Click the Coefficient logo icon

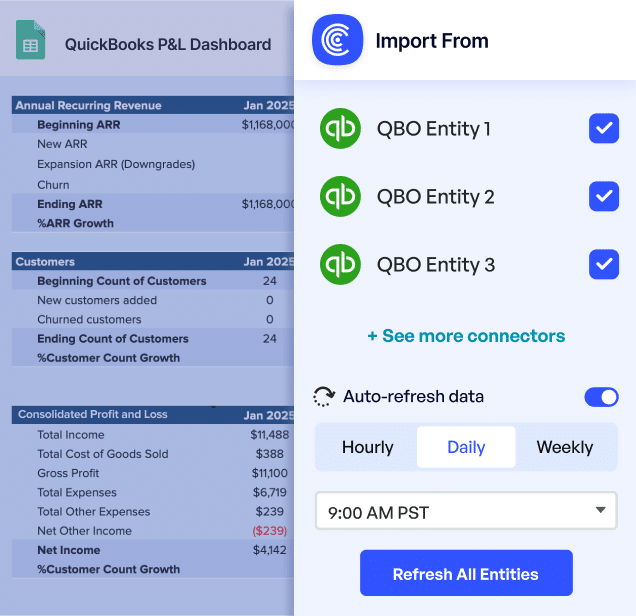(x=337, y=41)
